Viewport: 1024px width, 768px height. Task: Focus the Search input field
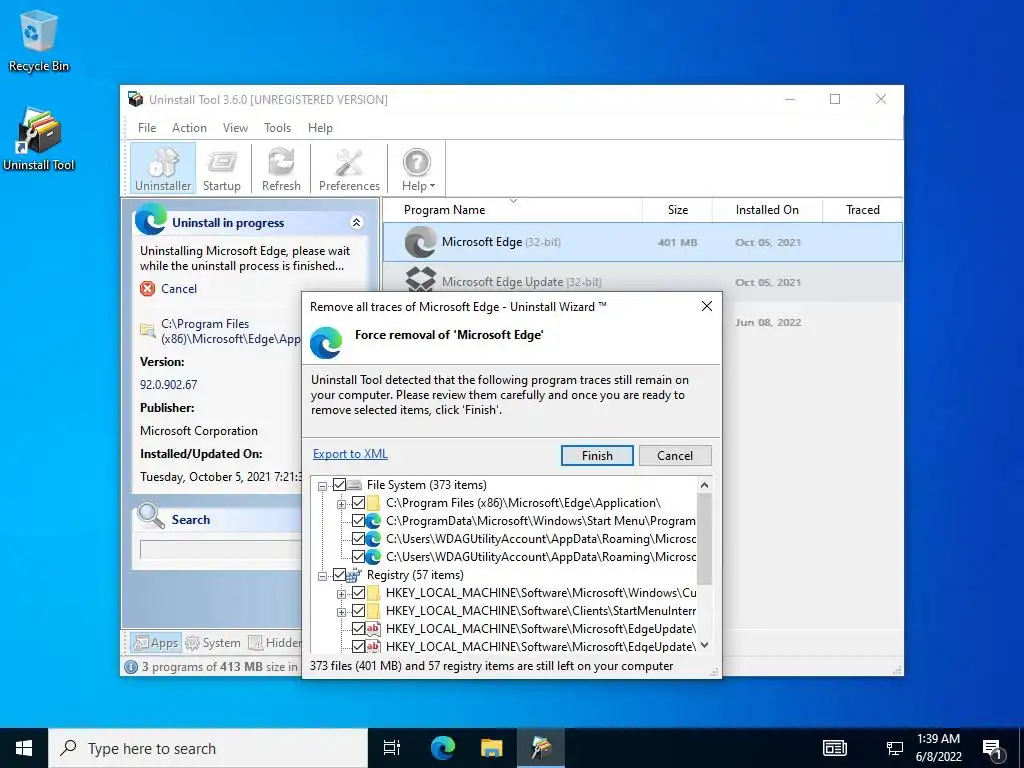click(221, 550)
